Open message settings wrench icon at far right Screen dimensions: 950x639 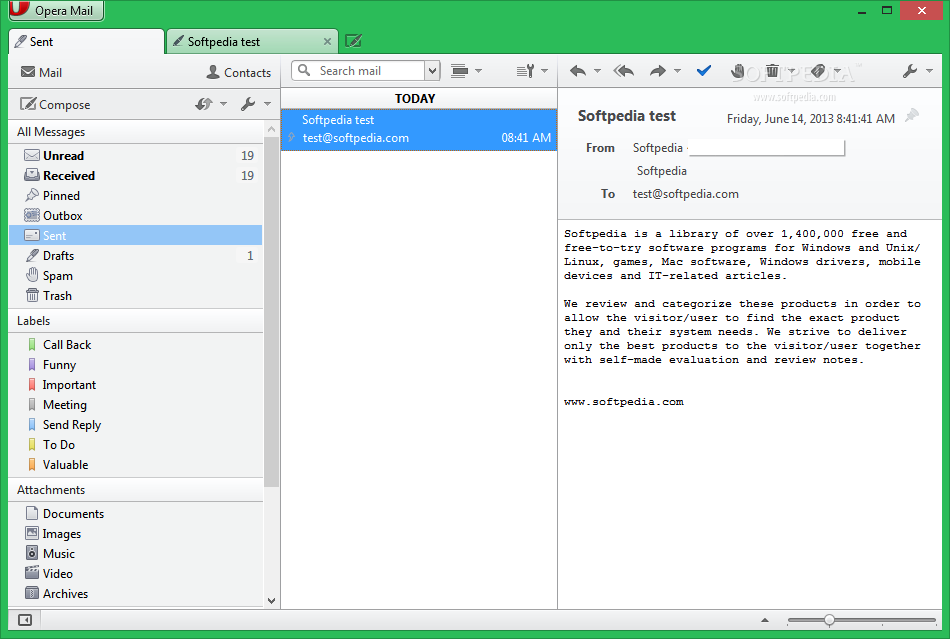tap(909, 71)
